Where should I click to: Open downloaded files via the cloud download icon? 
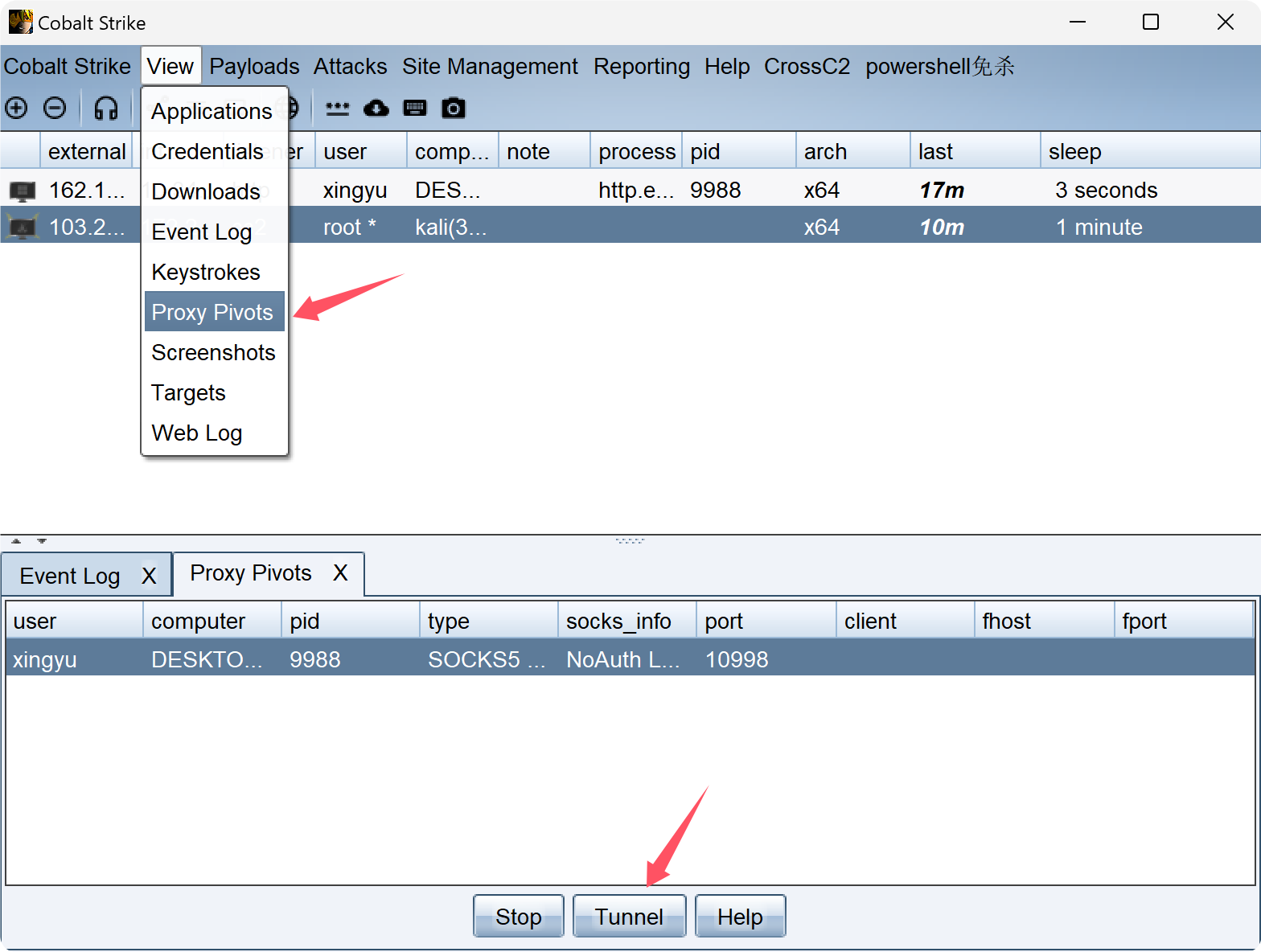pos(376,108)
